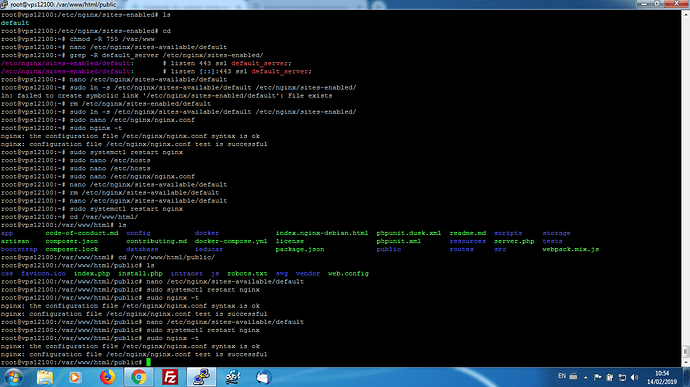This screenshot has height=387, width=690.
Task: Click the Show Desktop strip
Action: (686, 377)
